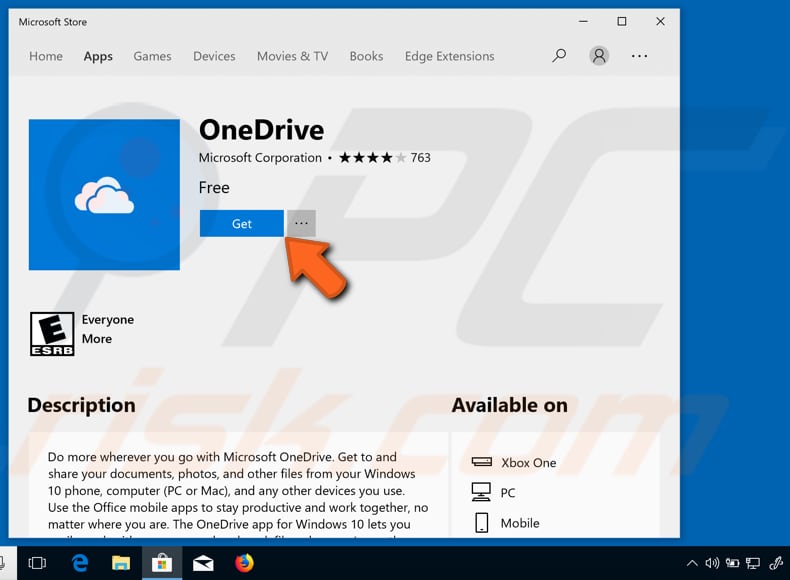Switch to the Games tab
The image size is (790, 580).
(x=152, y=56)
